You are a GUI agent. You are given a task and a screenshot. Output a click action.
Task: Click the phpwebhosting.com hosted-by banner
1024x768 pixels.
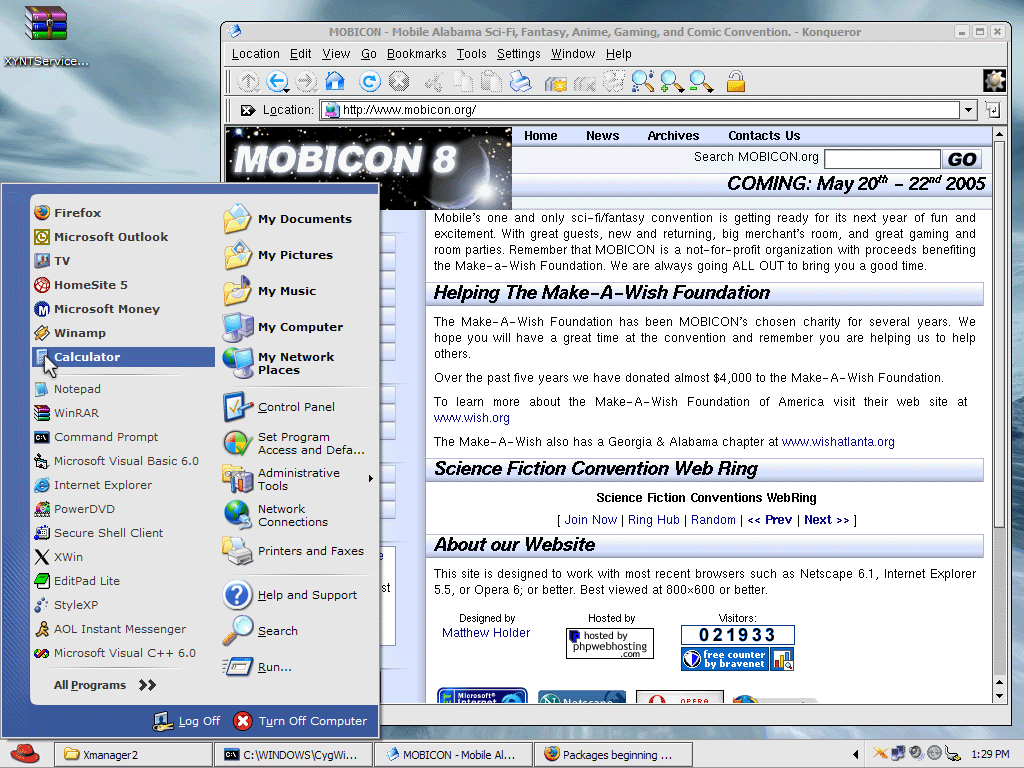pos(609,644)
